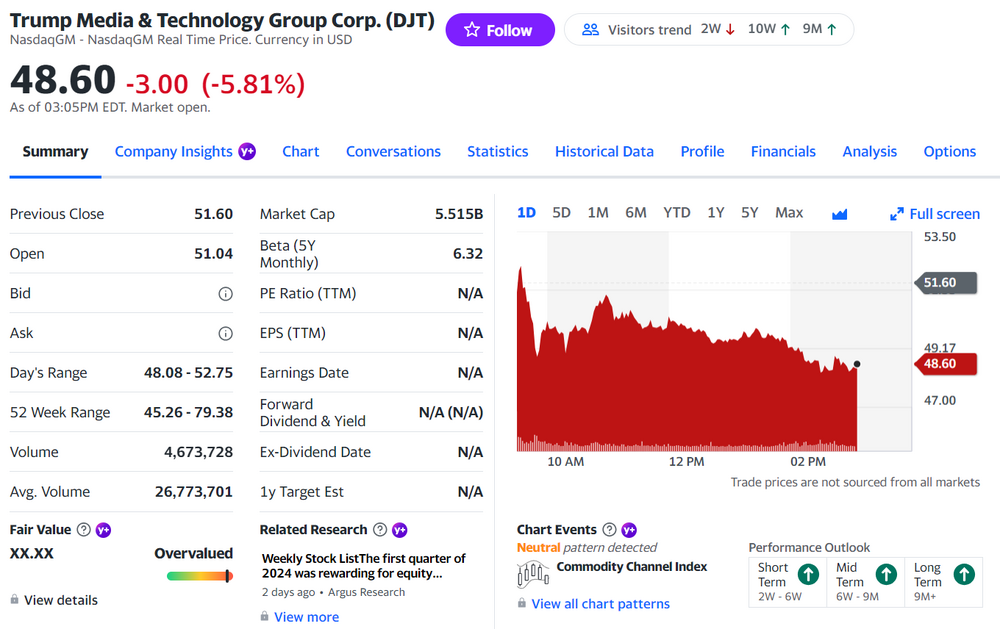1000x629 pixels.
Task: Click Fair Value help question icon
Action: pyautogui.click(x=84, y=530)
